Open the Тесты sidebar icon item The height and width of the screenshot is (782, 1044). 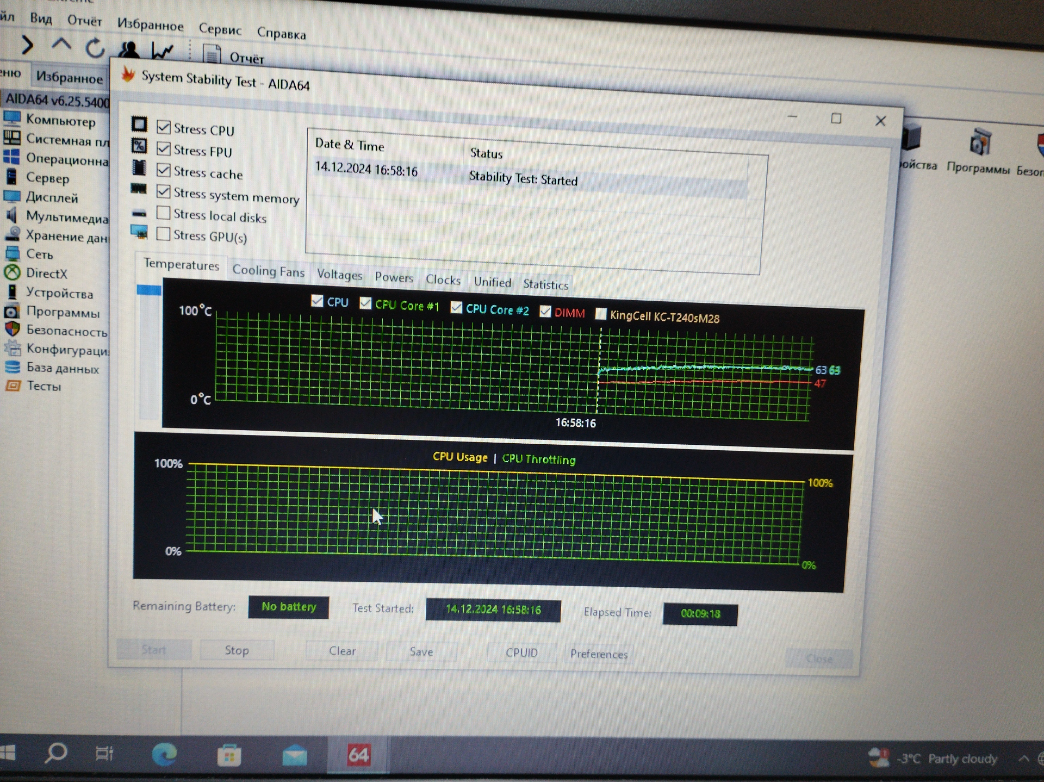point(12,385)
